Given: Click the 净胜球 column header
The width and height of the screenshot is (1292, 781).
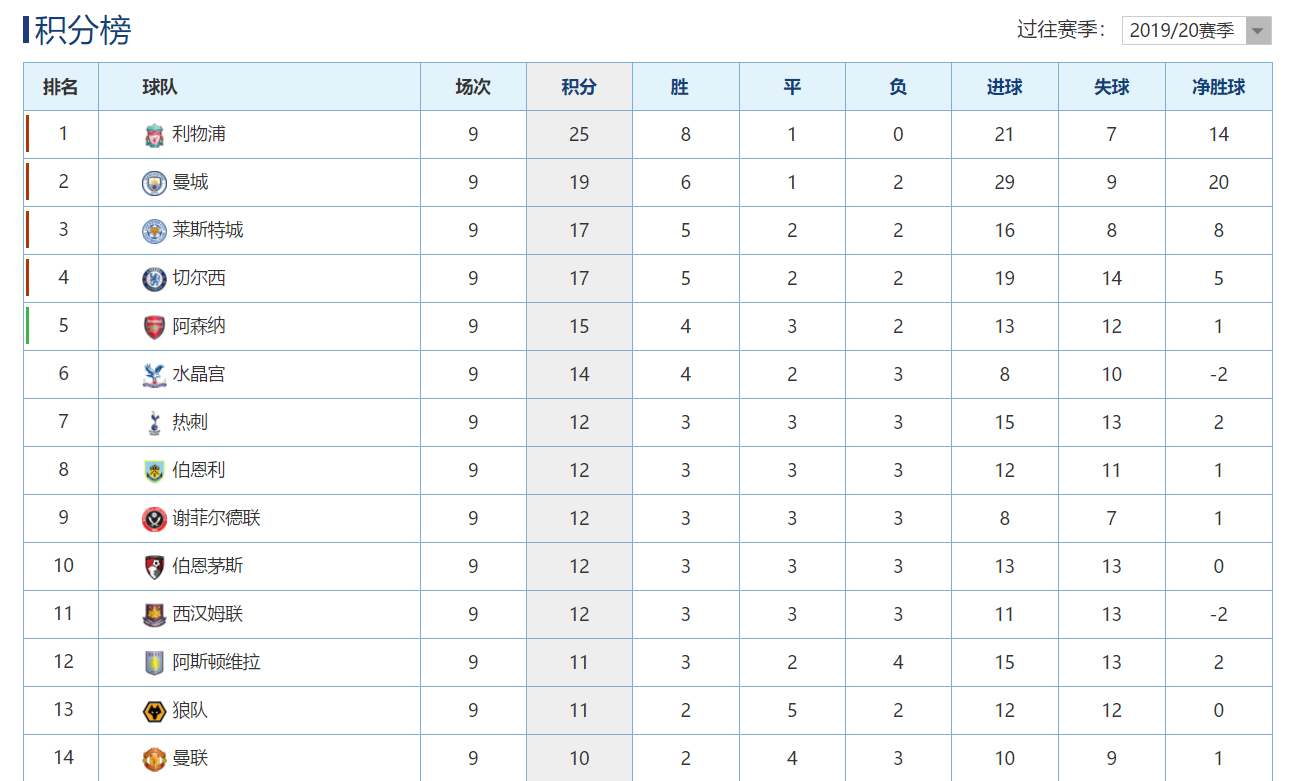Looking at the screenshot, I should click(x=1218, y=87).
